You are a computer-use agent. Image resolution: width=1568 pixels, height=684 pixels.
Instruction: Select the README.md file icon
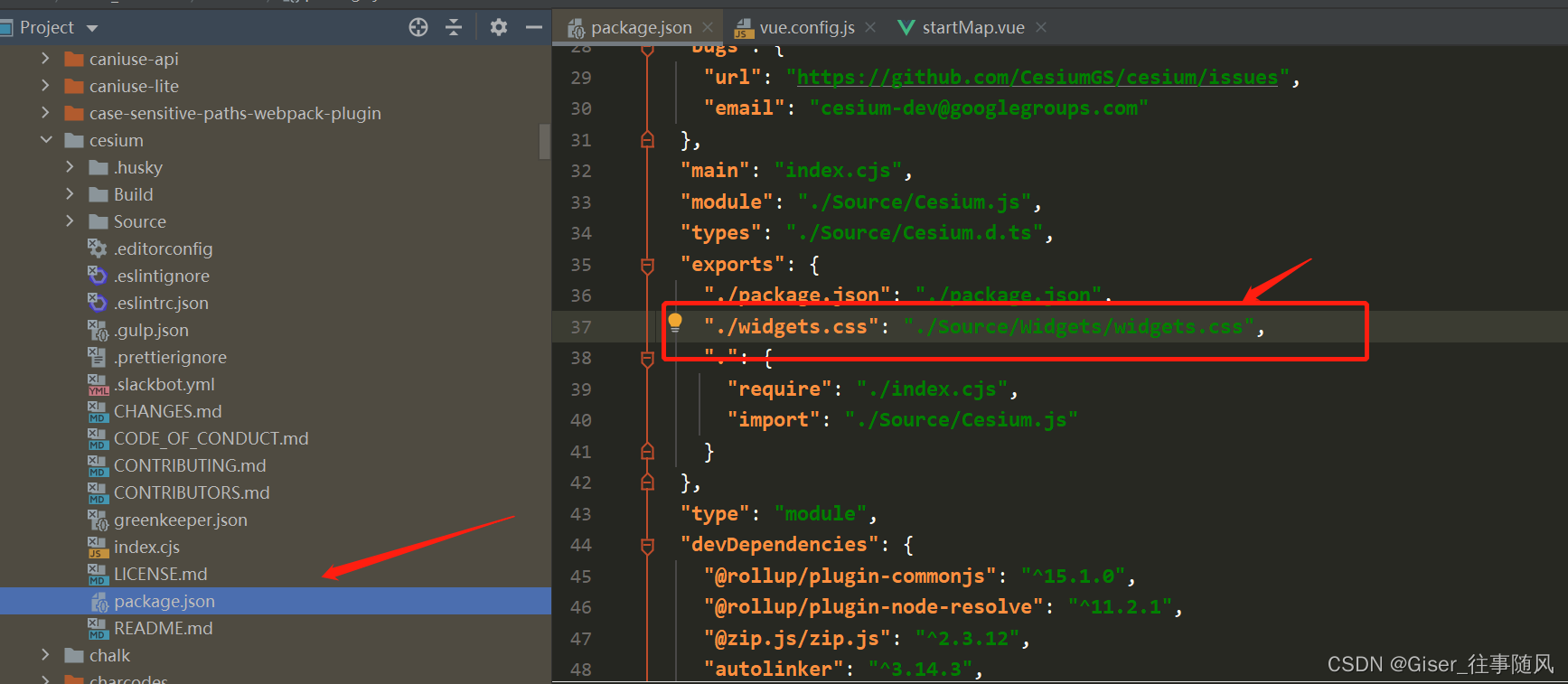(98, 628)
